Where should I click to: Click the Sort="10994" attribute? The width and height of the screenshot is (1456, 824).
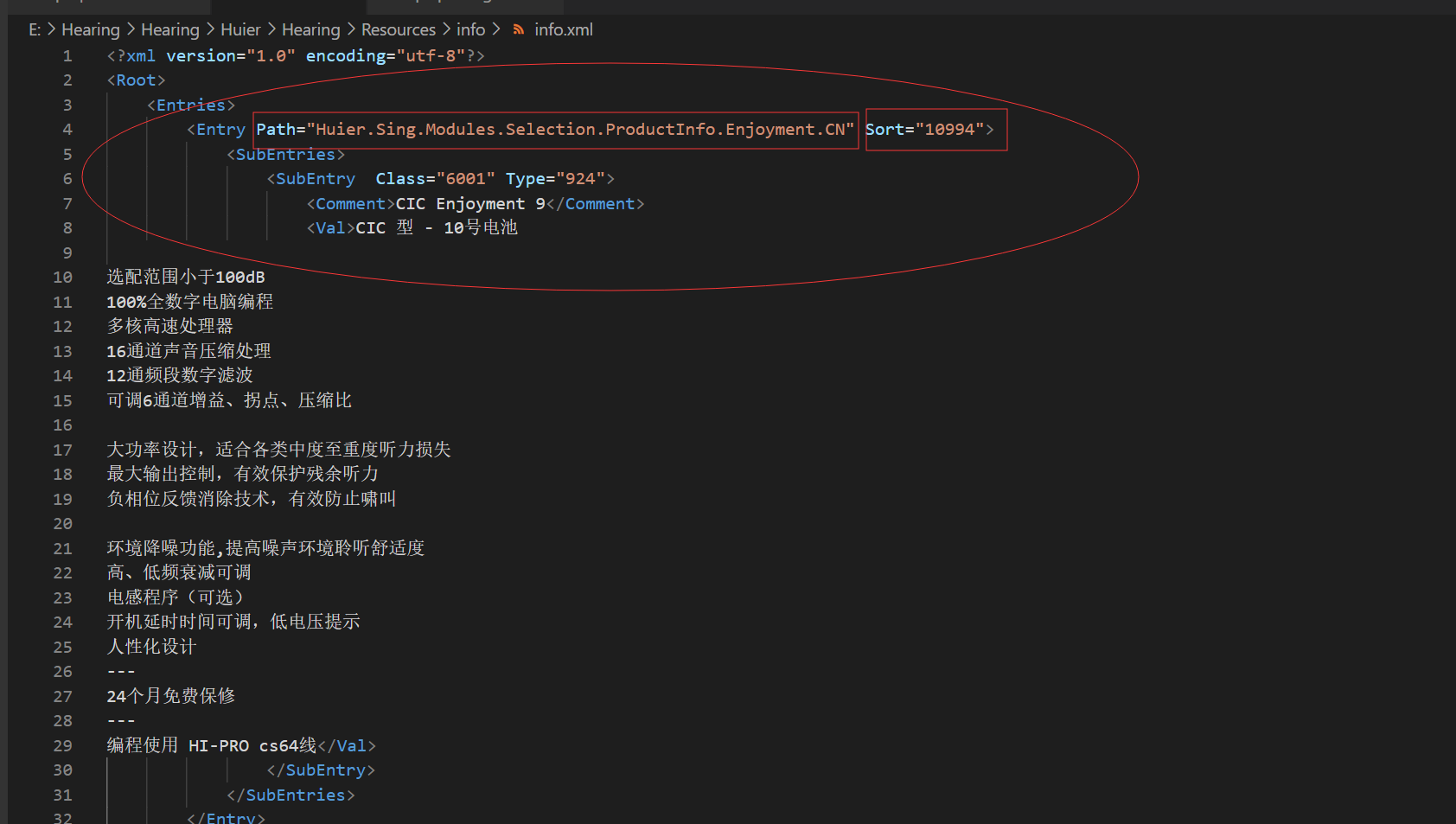[924, 129]
